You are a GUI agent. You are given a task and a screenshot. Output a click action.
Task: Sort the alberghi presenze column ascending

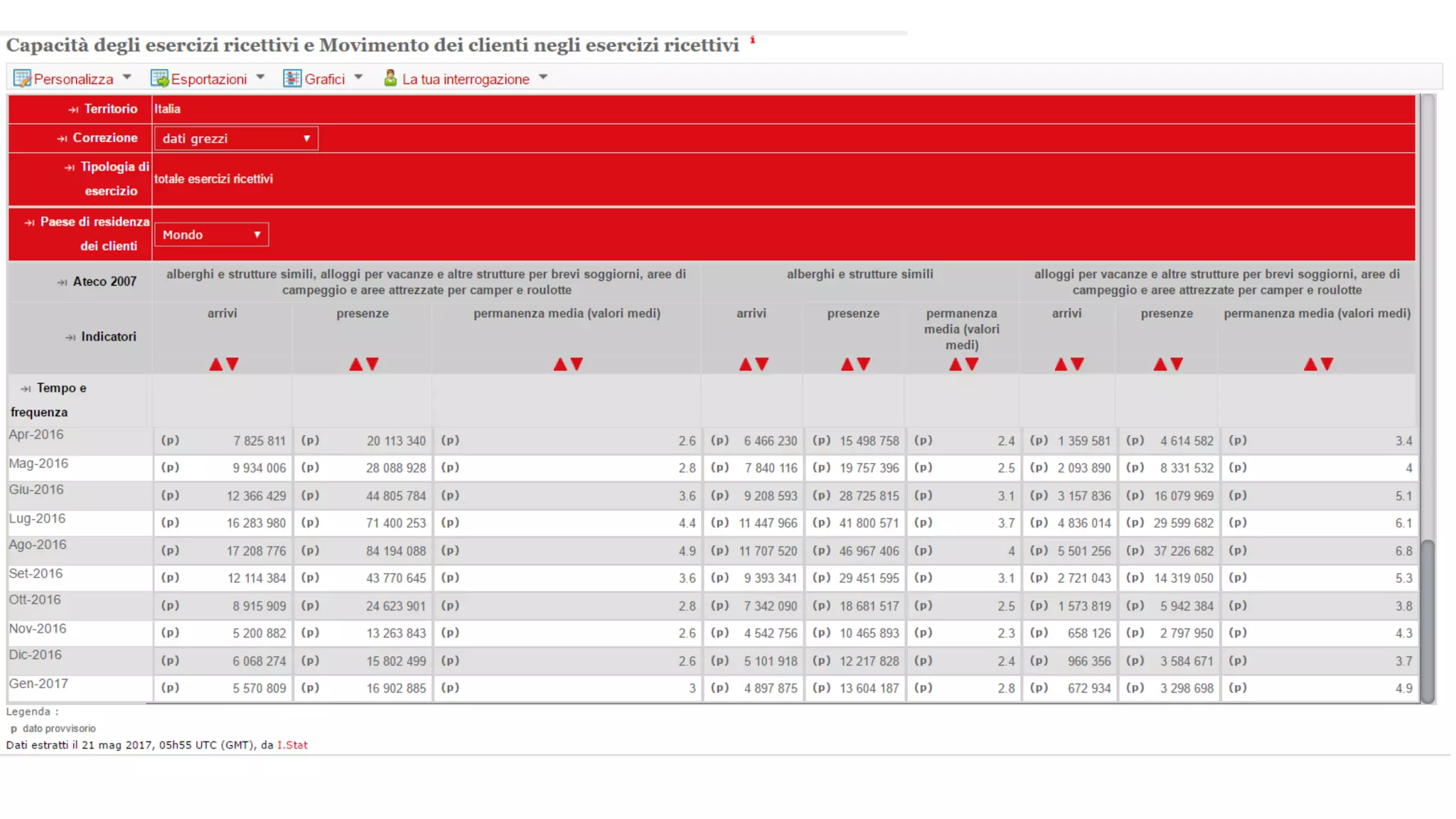point(846,365)
